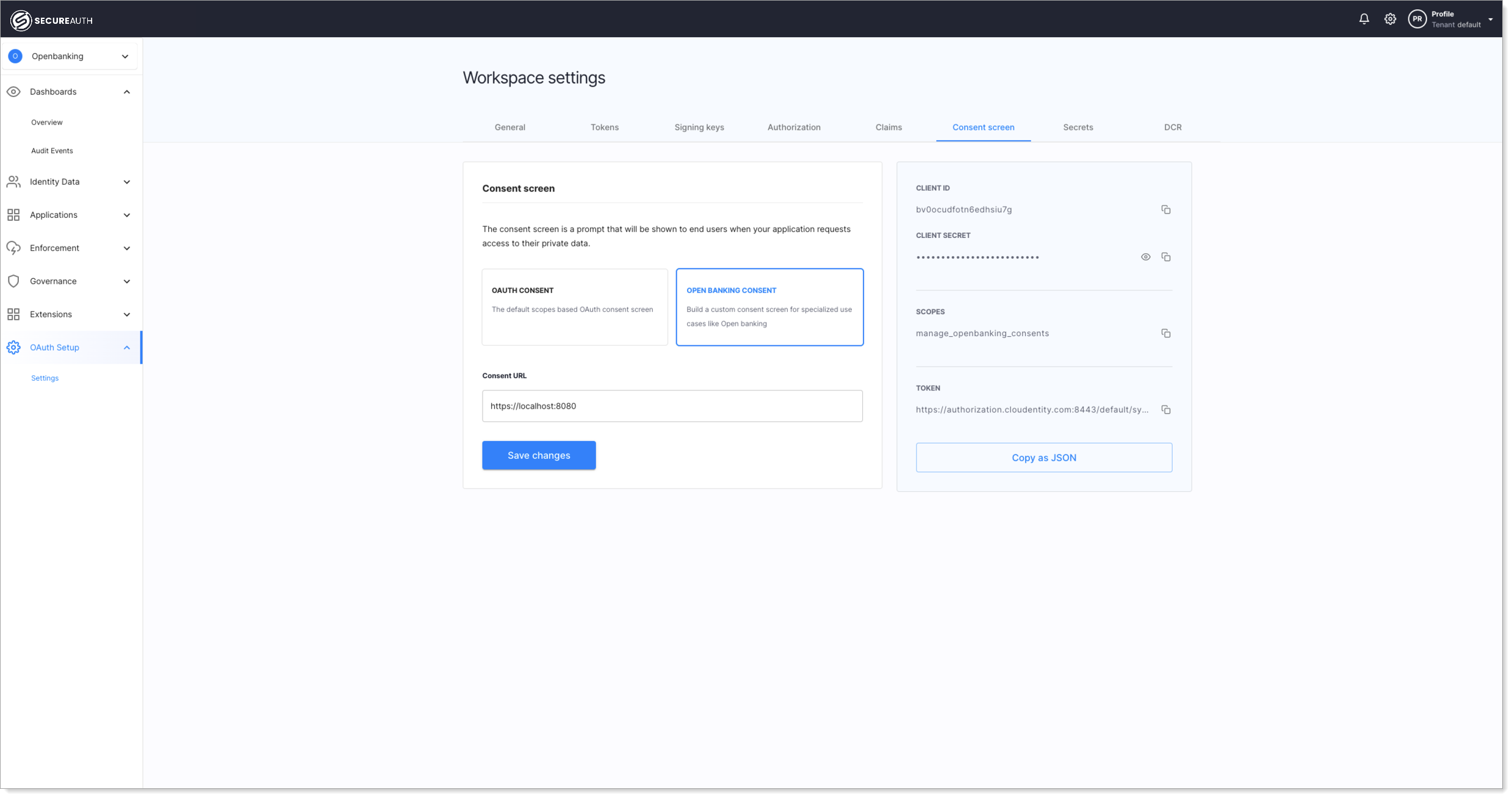Image resolution: width=1512 pixels, height=798 pixels.
Task: Collapse the Dashboards section chevron
Action: (x=127, y=92)
